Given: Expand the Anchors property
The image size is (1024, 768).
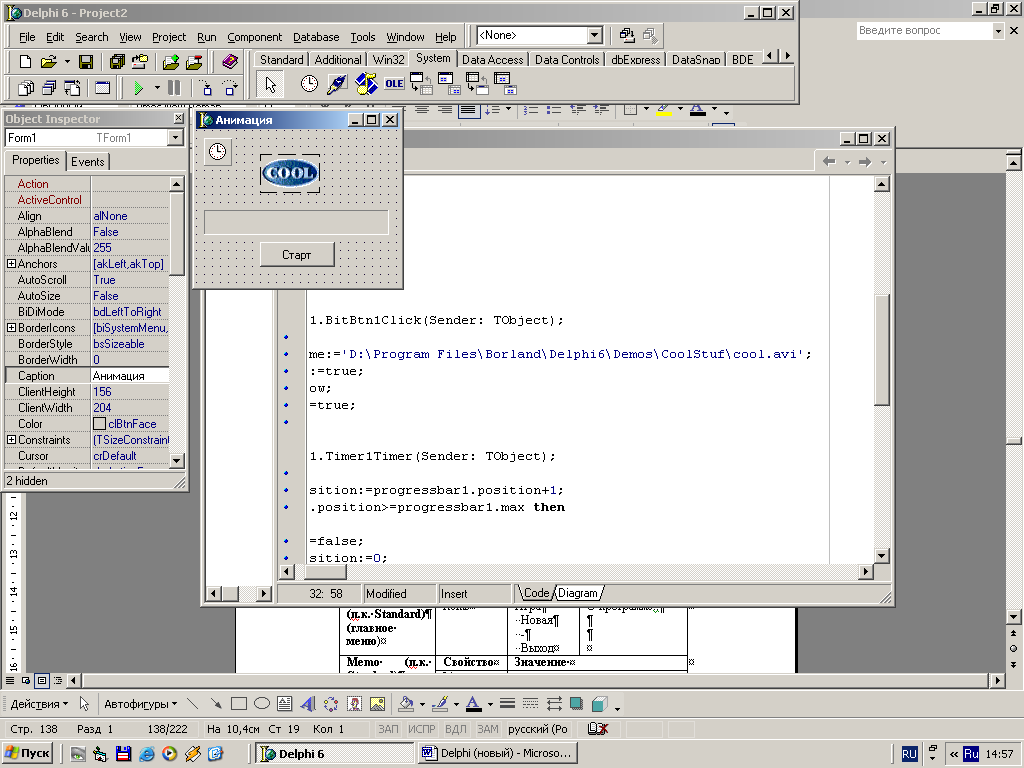Looking at the screenshot, I should point(11,264).
